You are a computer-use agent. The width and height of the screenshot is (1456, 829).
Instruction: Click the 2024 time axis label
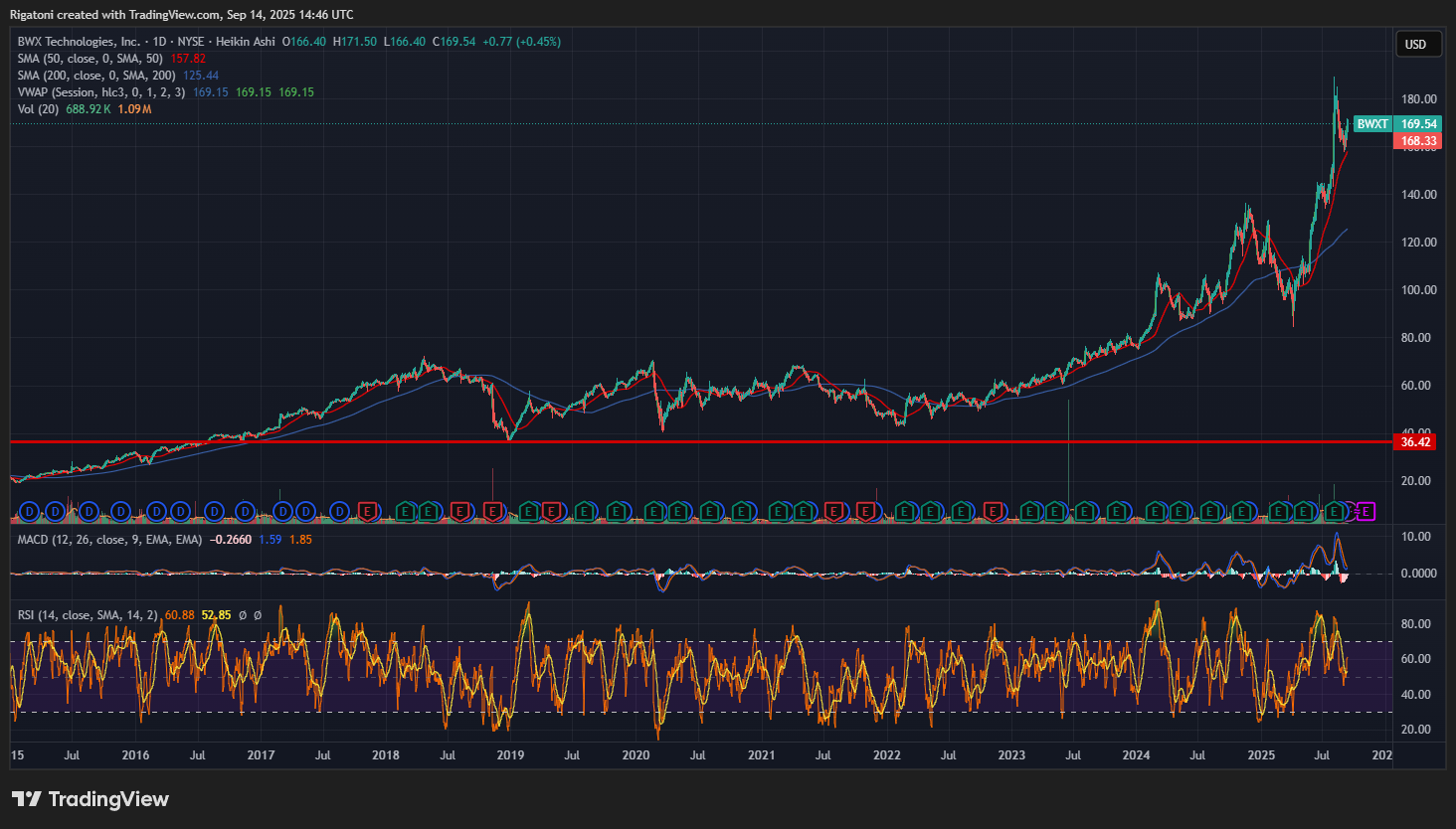(1136, 755)
